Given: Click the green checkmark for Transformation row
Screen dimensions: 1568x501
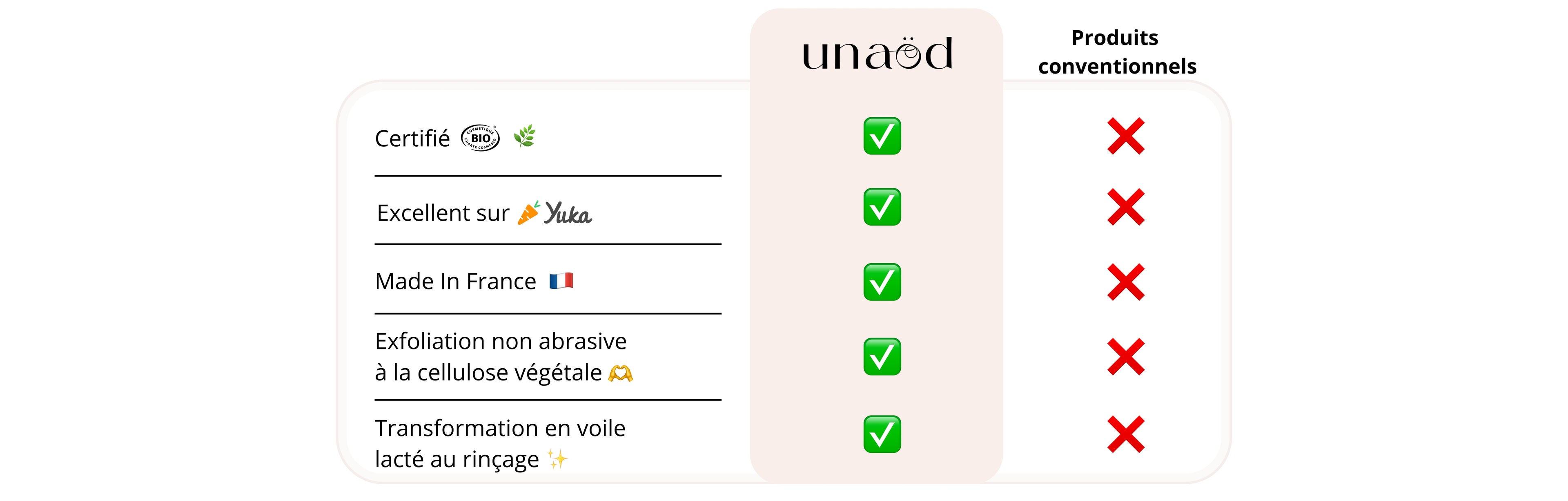Looking at the screenshot, I should (x=882, y=434).
